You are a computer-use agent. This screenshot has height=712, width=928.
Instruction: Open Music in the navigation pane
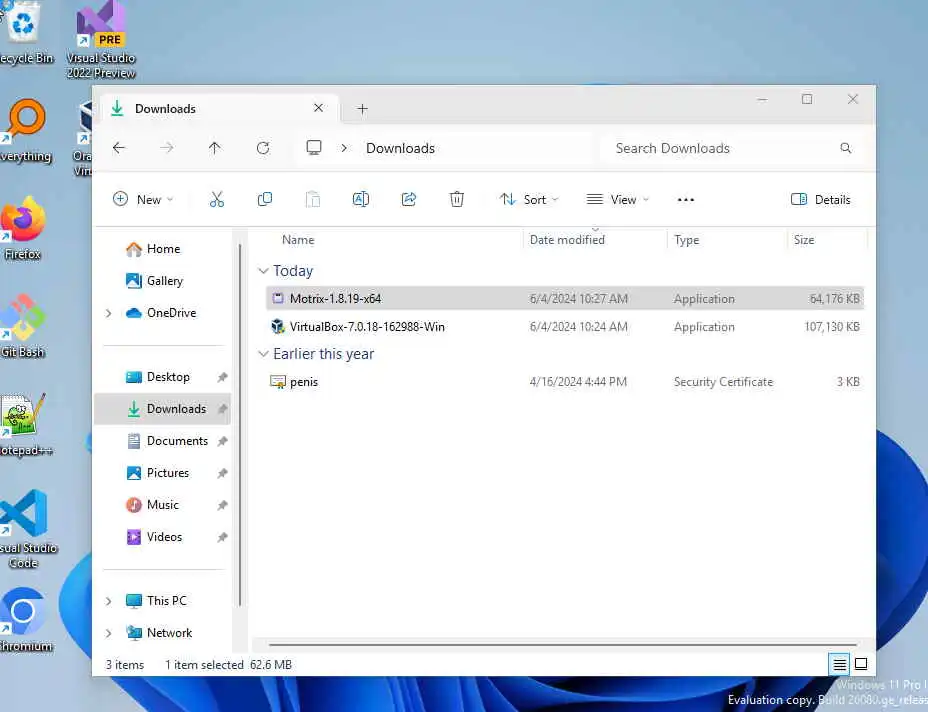(x=163, y=505)
